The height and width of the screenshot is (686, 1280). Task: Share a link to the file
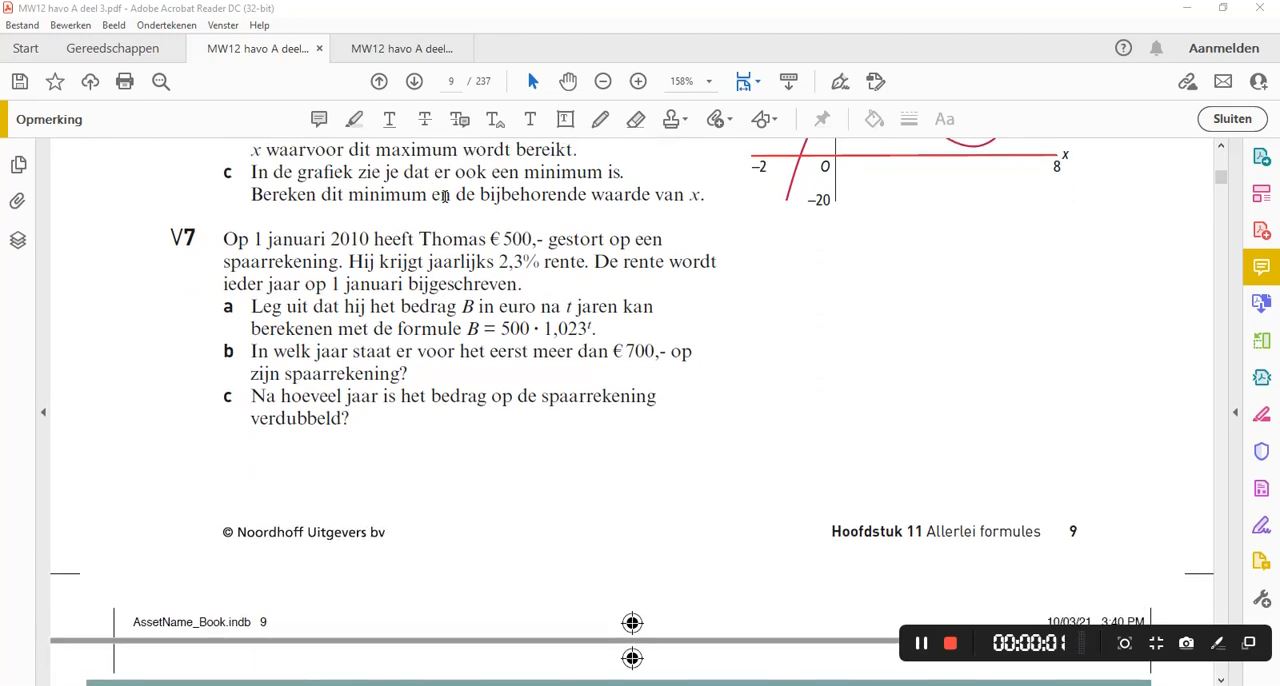click(1187, 82)
